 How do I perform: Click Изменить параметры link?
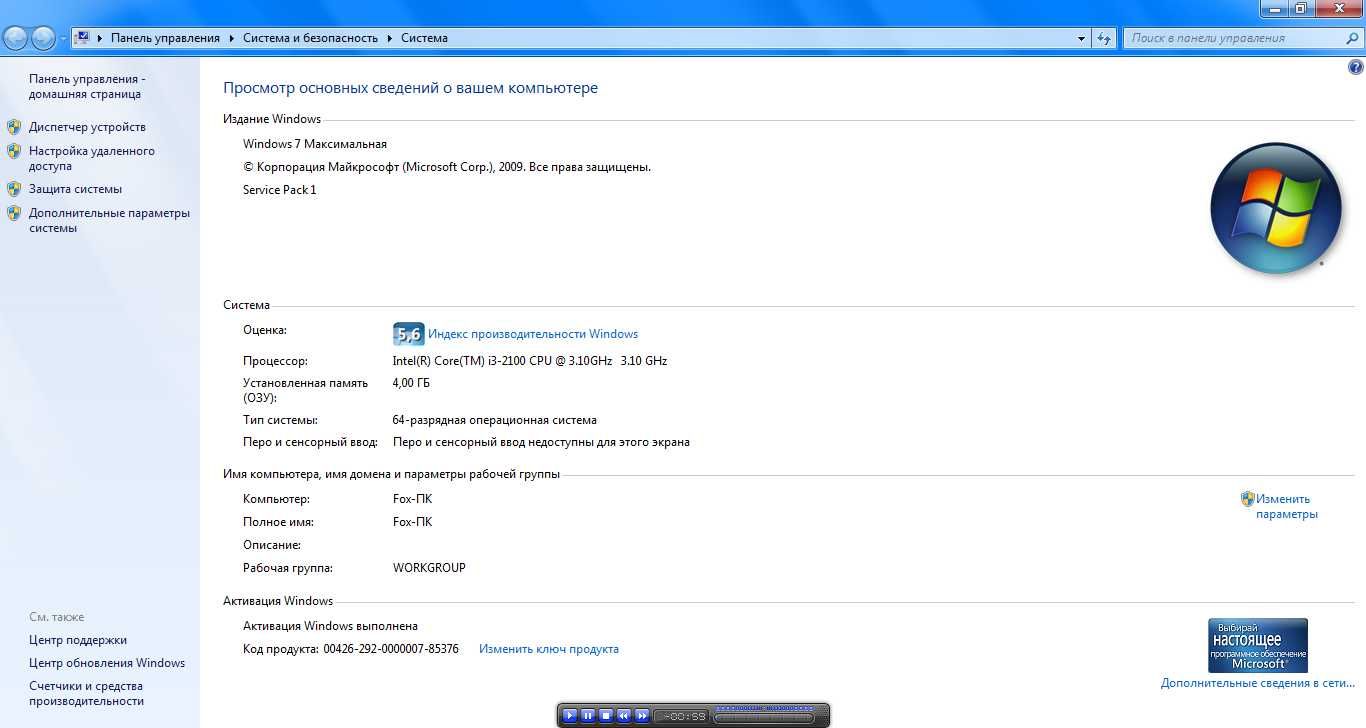(1287, 506)
